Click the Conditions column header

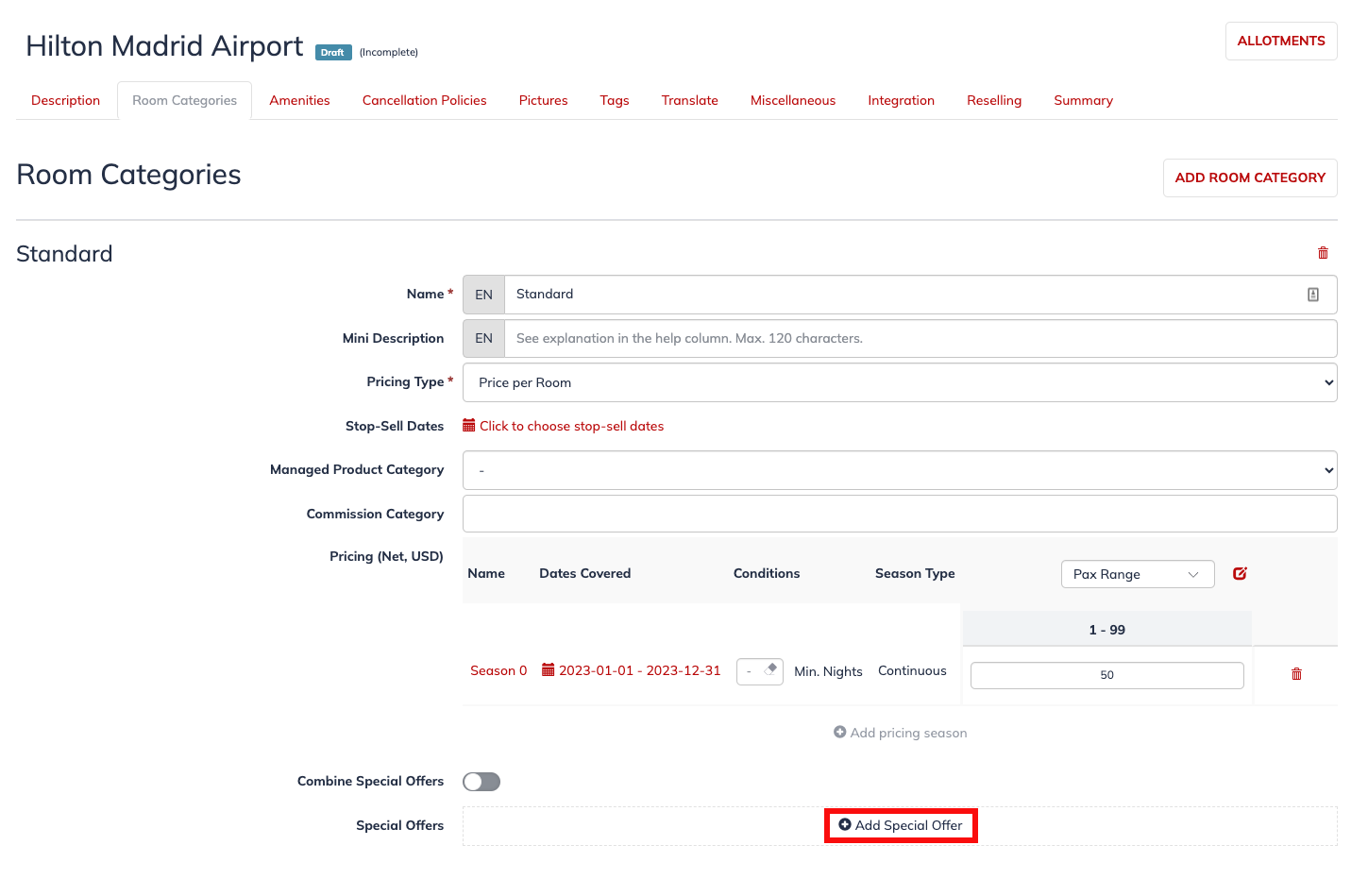pyautogui.click(x=767, y=573)
